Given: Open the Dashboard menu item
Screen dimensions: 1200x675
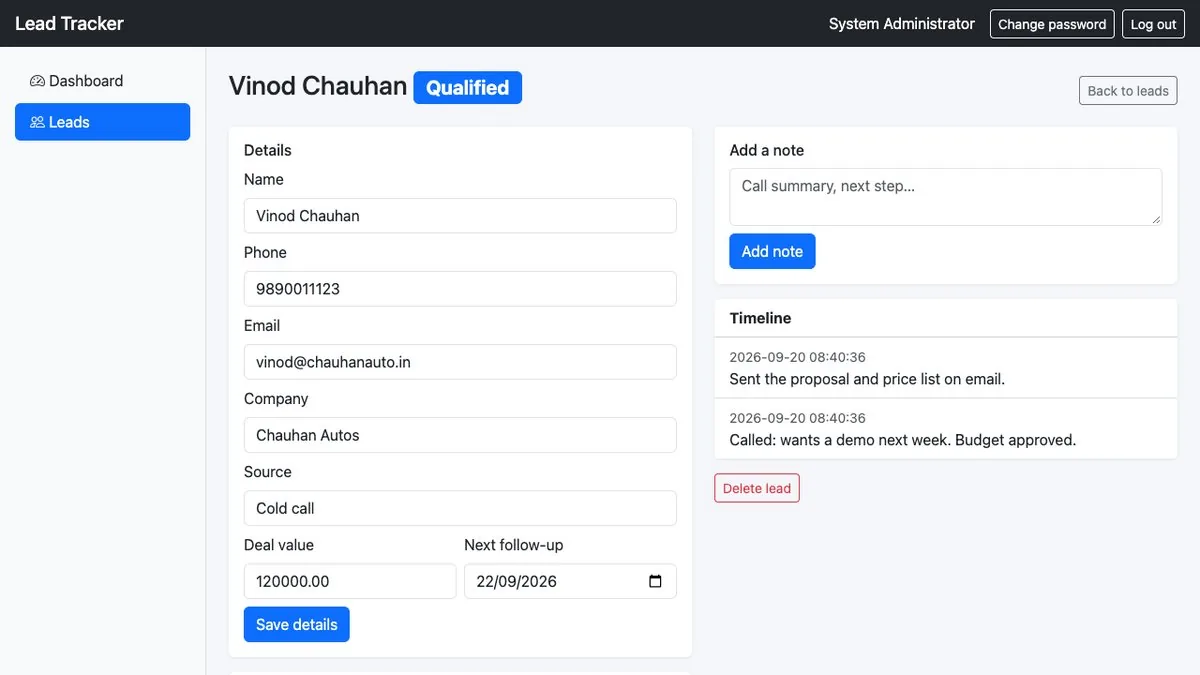Looking at the screenshot, I should click(x=102, y=81).
